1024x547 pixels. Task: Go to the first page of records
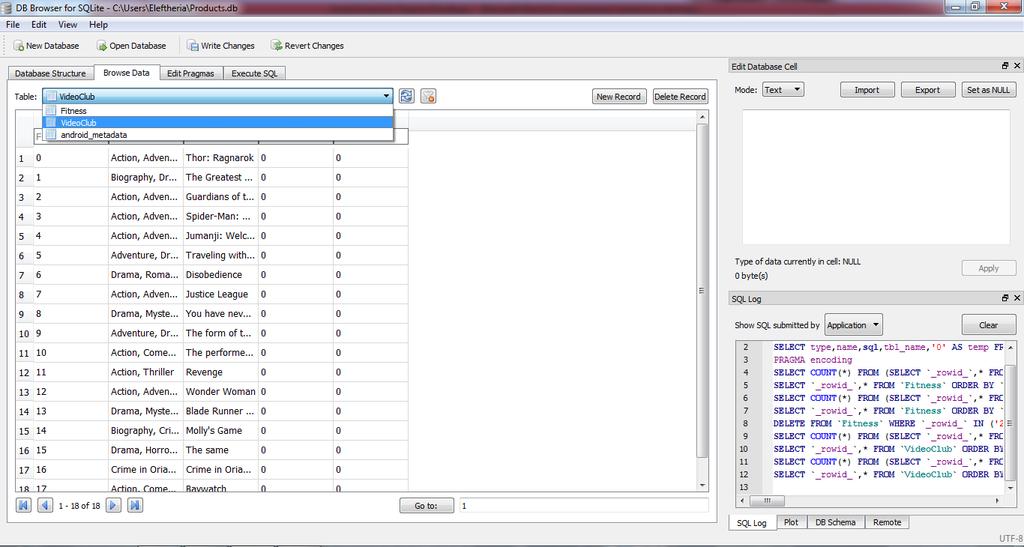point(24,505)
